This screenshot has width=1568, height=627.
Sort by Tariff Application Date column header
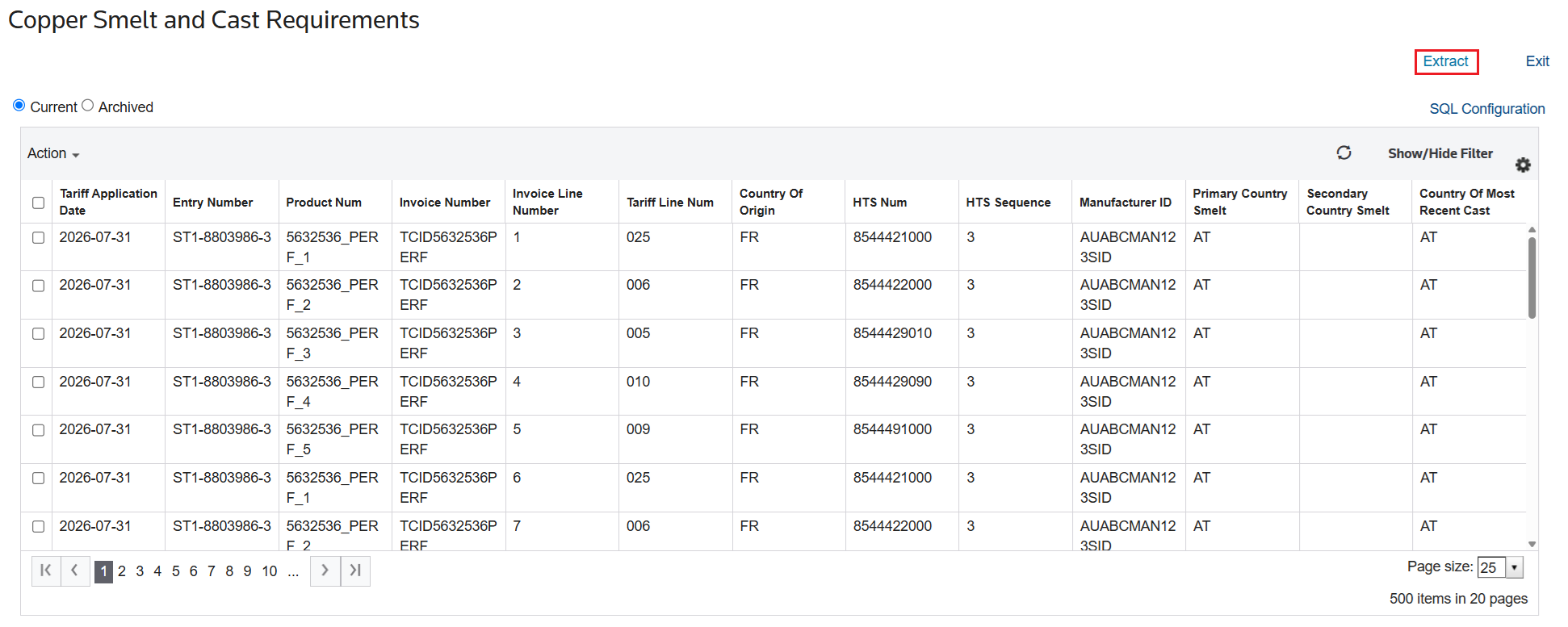(x=108, y=202)
